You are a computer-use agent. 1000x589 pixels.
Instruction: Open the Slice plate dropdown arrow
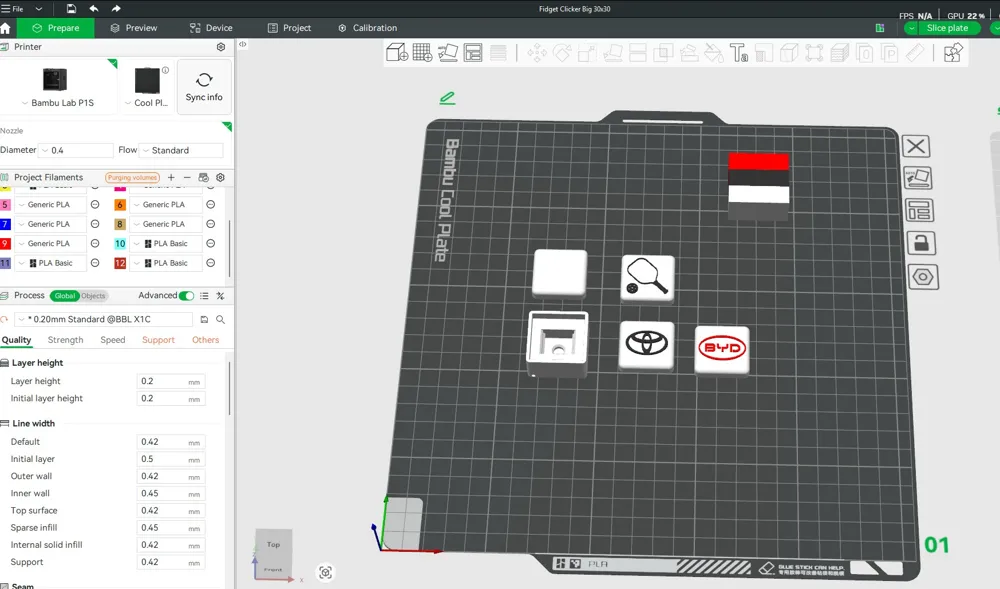[x=911, y=28]
